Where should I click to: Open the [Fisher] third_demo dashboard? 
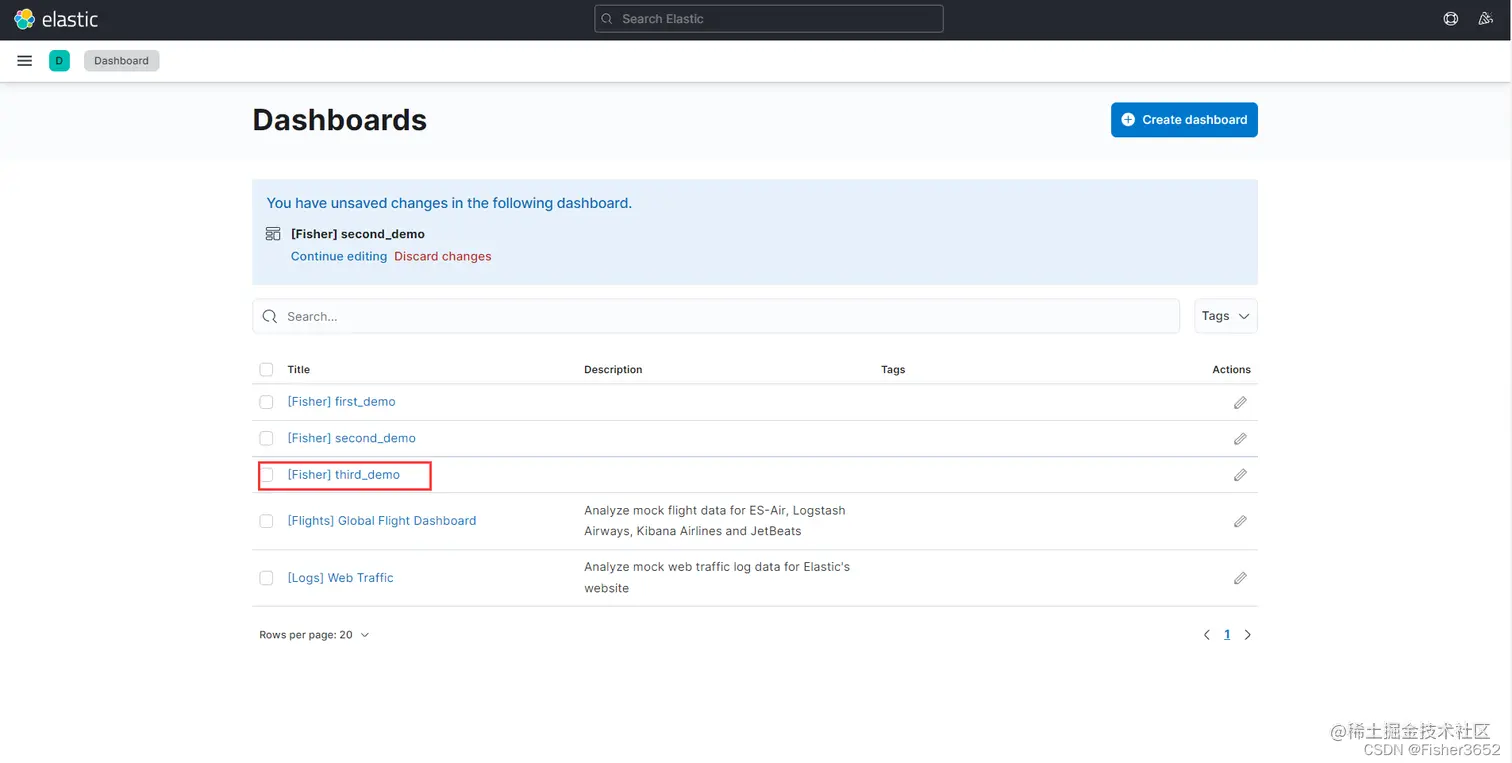tap(344, 475)
